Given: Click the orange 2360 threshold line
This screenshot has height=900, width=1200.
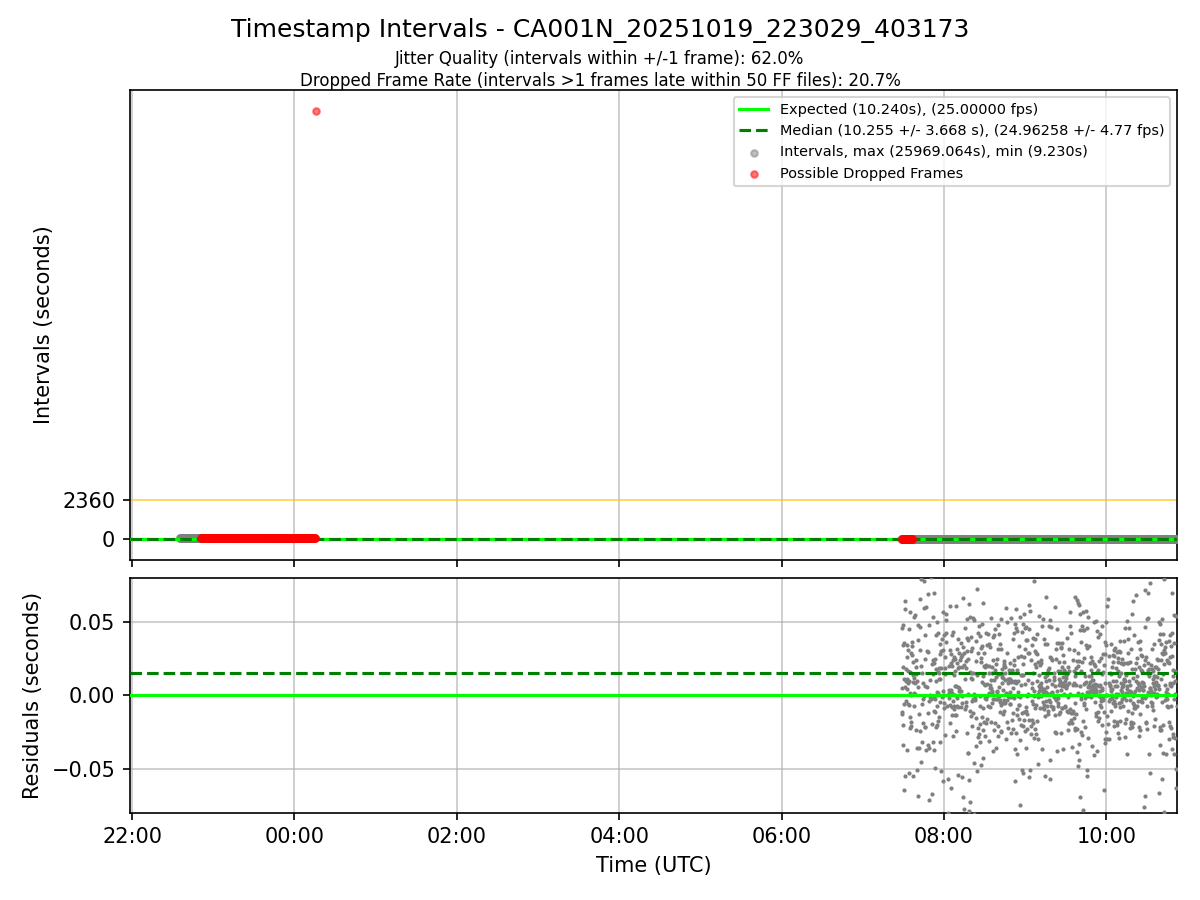Looking at the screenshot, I should (x=653, y=500).
